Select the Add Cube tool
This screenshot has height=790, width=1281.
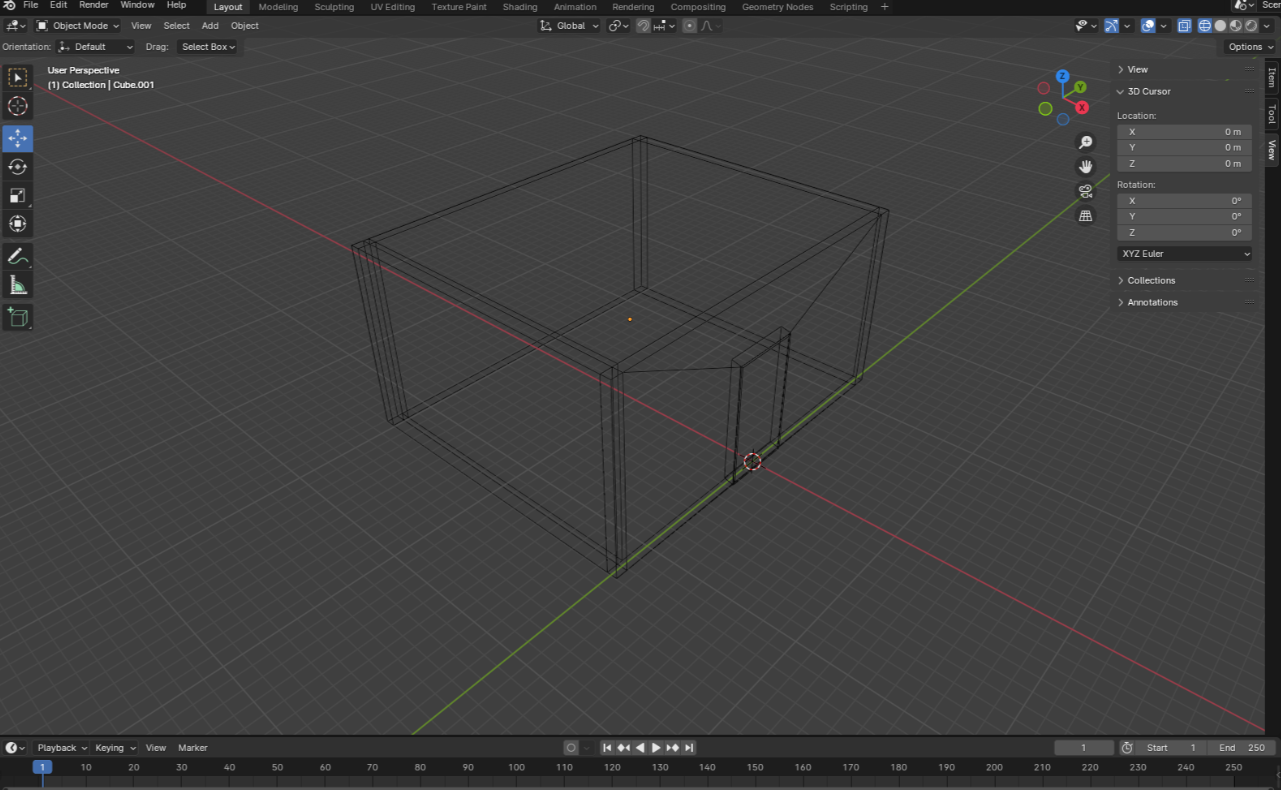[17, 317]
